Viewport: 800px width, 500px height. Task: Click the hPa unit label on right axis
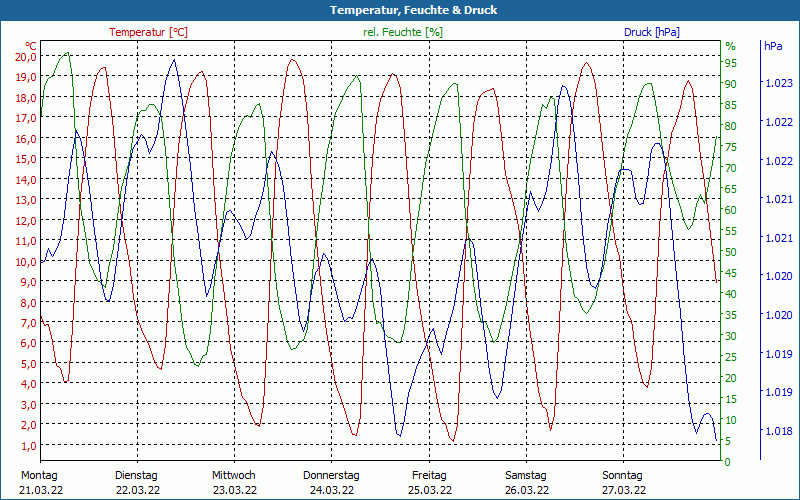click(x=773, y=46)
